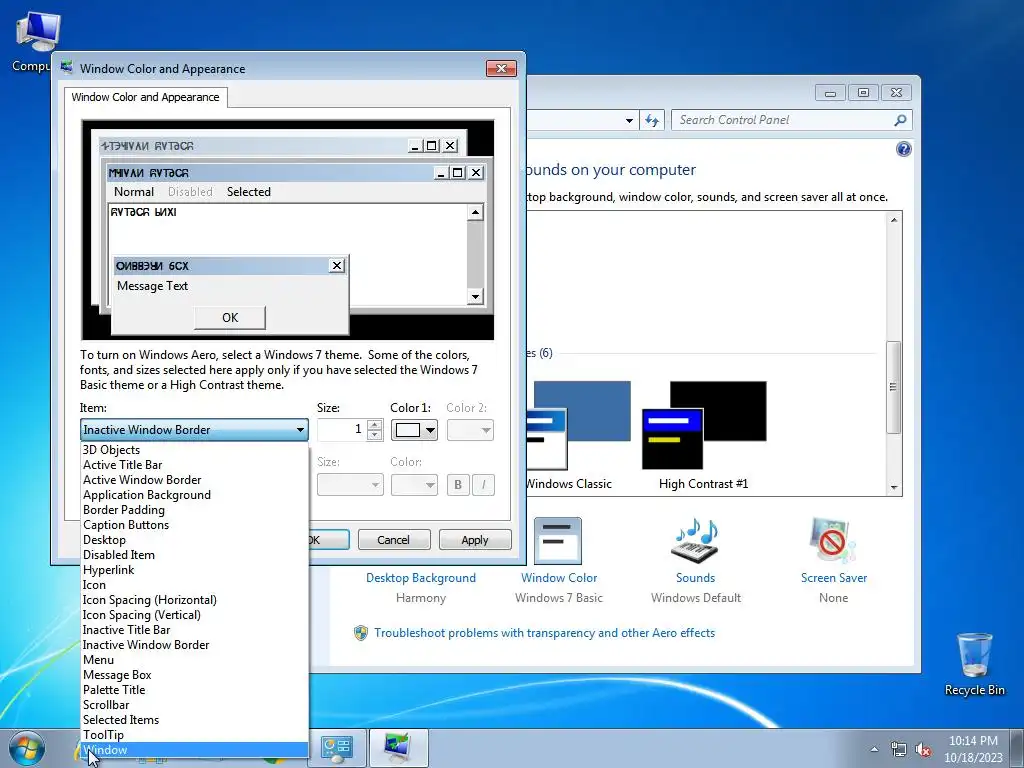This screenshot has width=1024, height=768.
Task: Open the Screen Saver icon
Action: 833,541
